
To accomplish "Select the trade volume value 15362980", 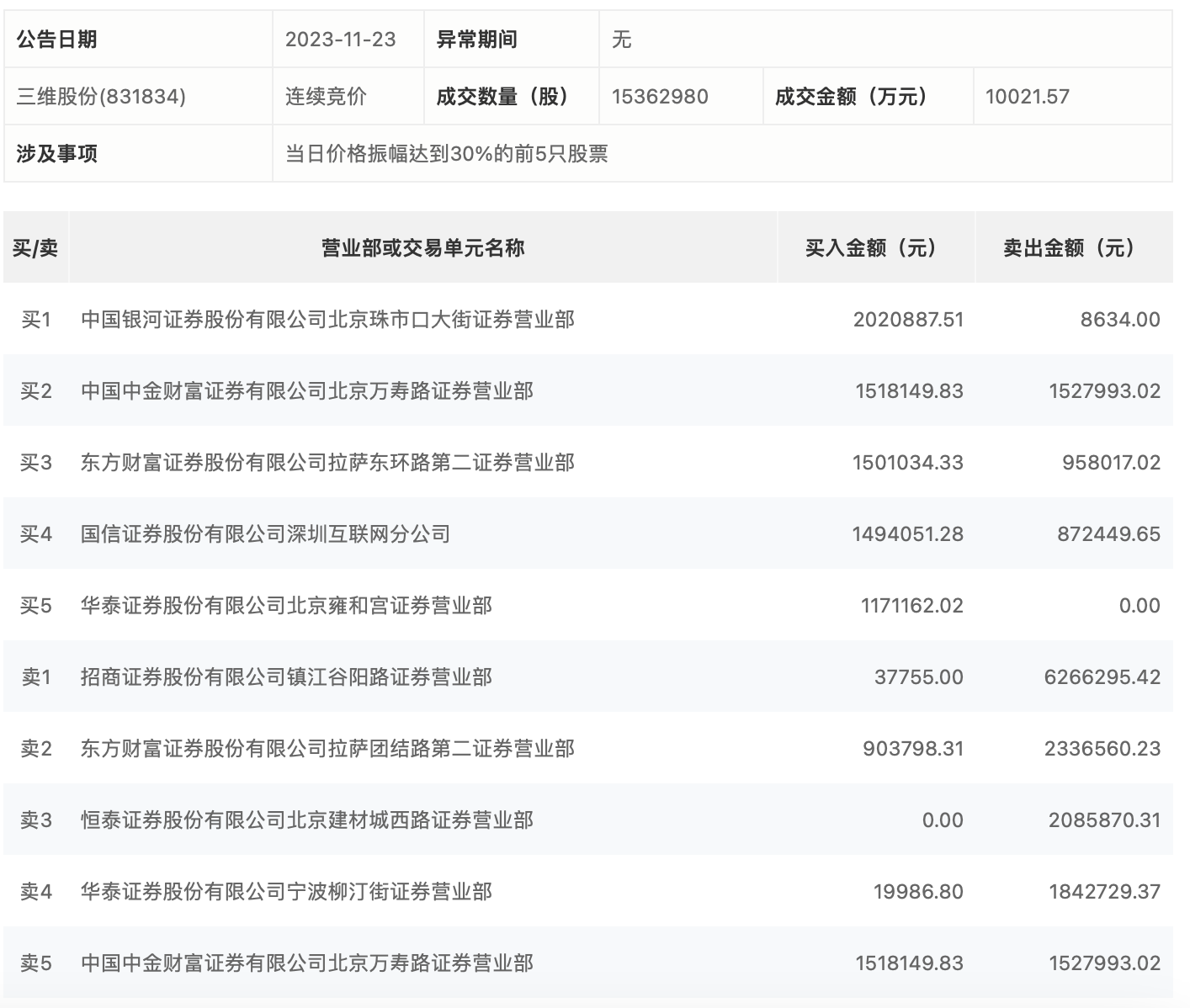I will (660, 97).
